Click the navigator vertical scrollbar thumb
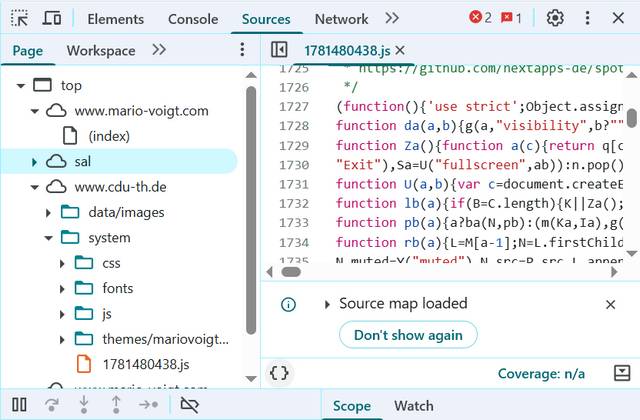 pyautogui.click(x=251, y=210)
